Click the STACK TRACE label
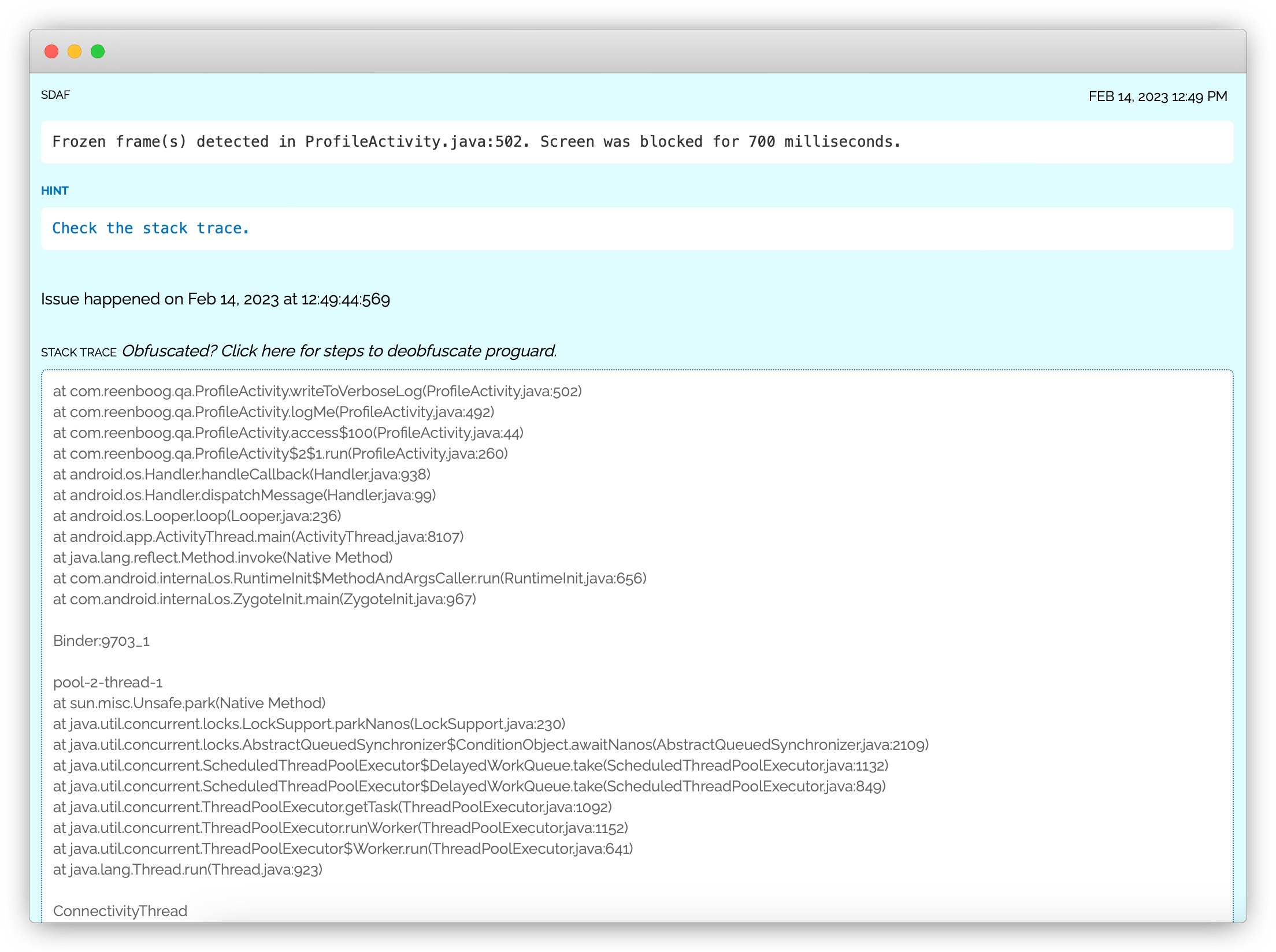Viewport: 1276px width, 952px height. coord(79,352)
